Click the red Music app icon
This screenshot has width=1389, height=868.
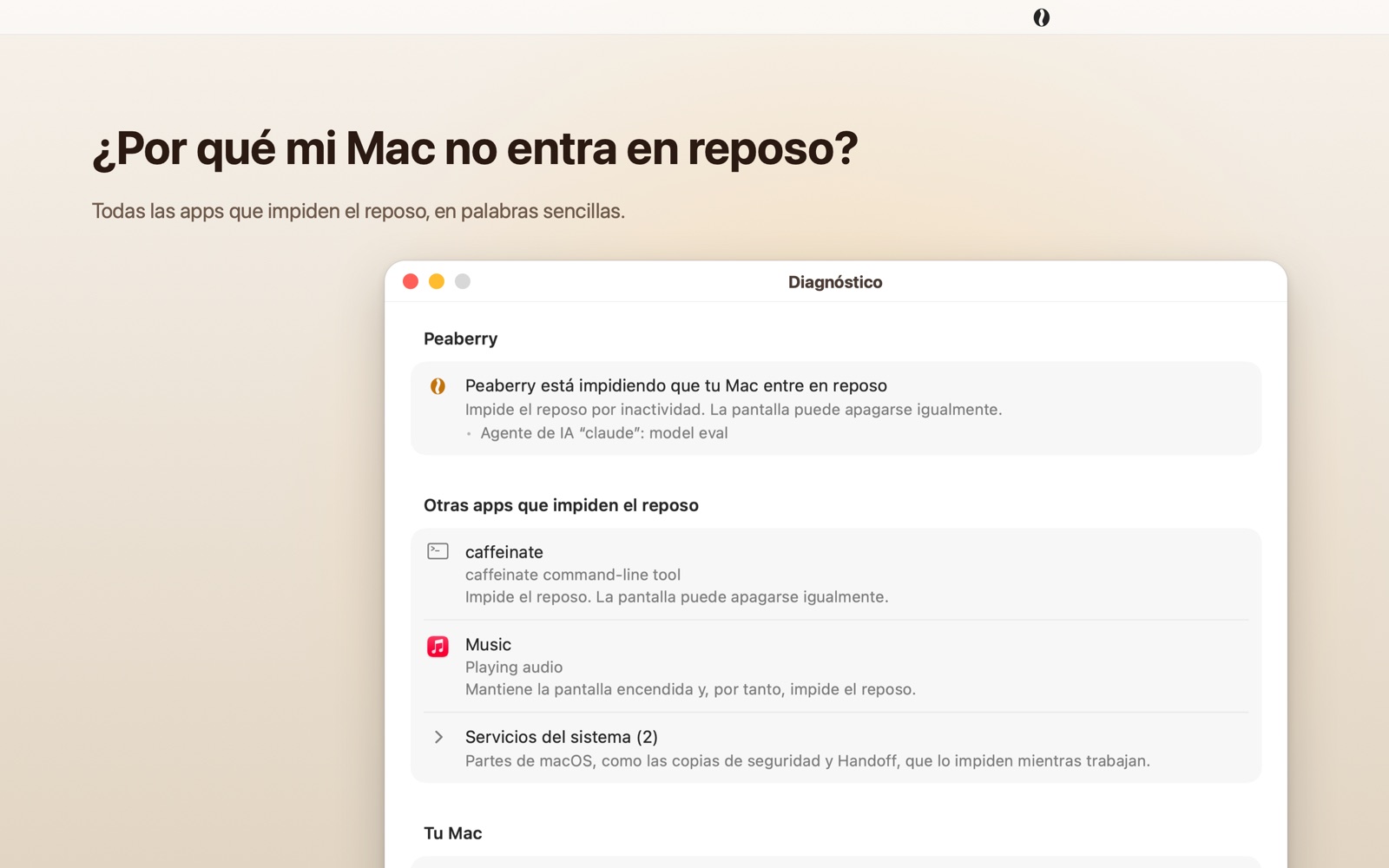coord(438,646)
